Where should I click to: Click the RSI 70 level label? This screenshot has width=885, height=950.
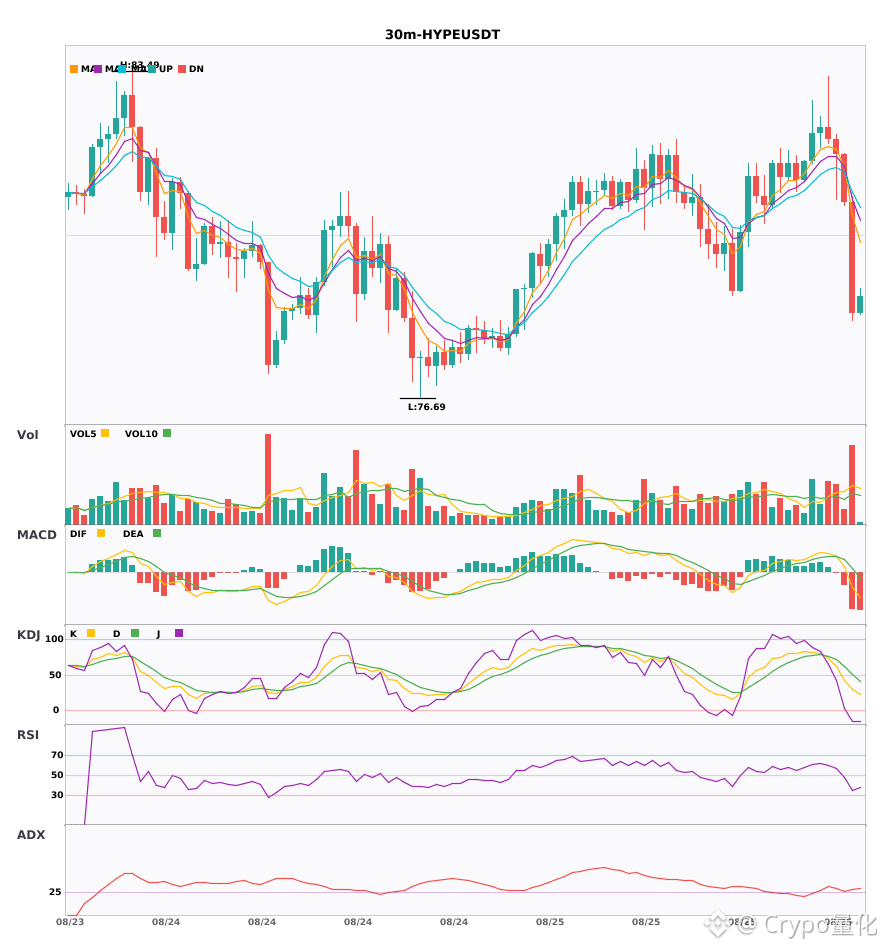tap(57, 755)
